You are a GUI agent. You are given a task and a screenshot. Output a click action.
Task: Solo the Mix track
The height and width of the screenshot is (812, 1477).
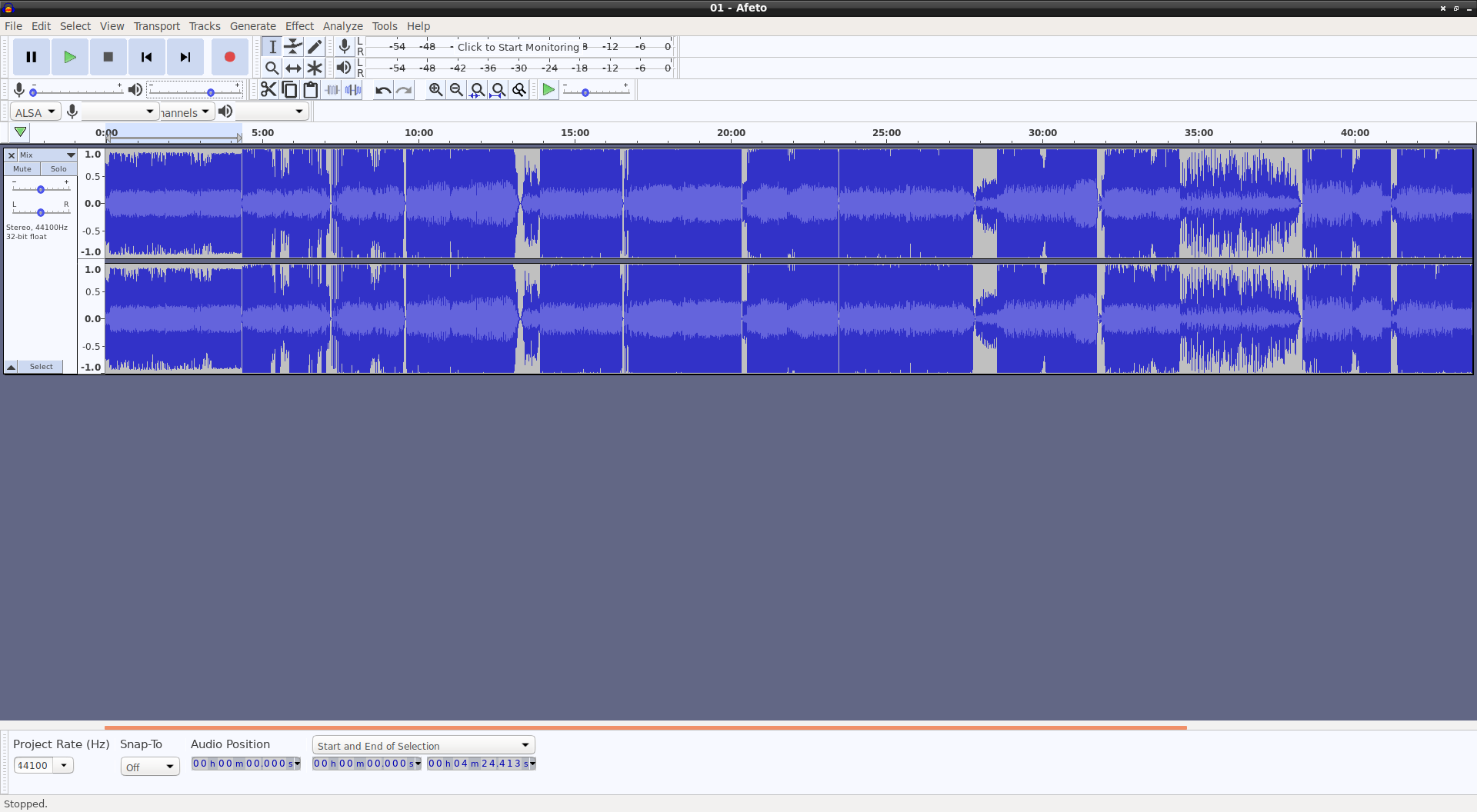58,169
